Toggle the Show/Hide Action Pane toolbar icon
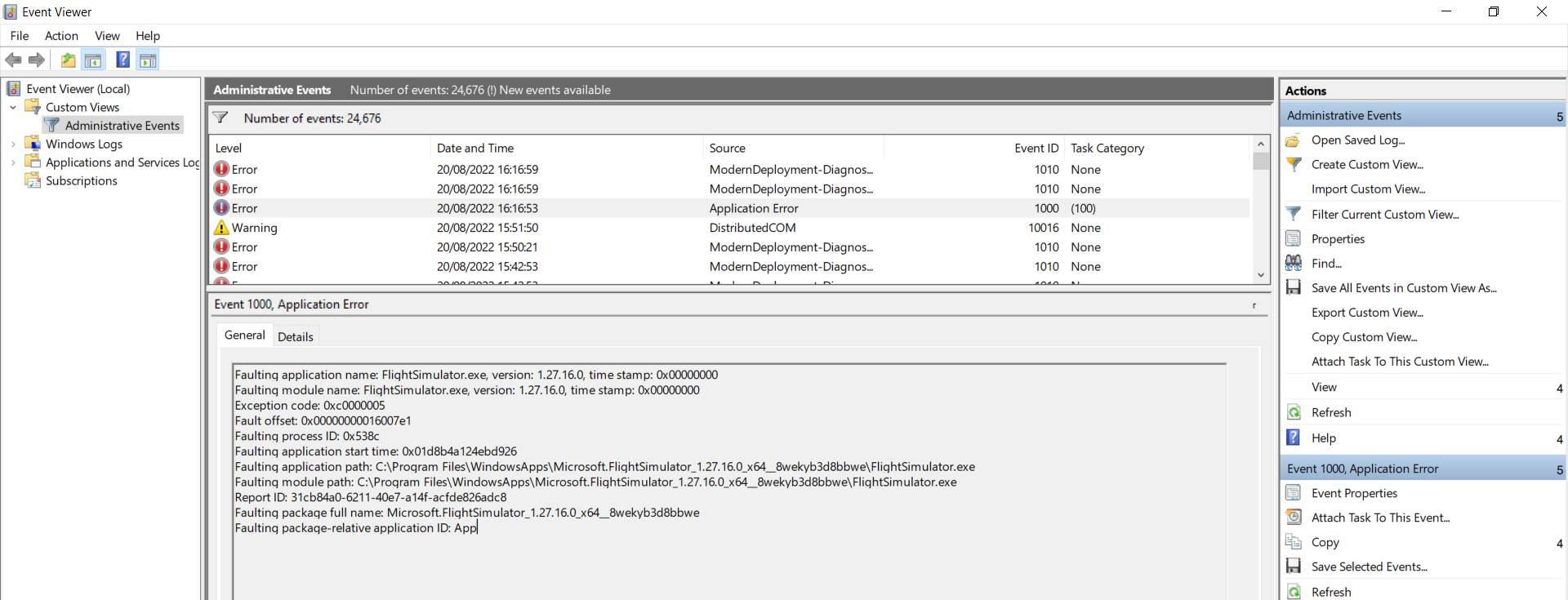The width and height of the screenshot is (1568, 600). coord(148,60)
